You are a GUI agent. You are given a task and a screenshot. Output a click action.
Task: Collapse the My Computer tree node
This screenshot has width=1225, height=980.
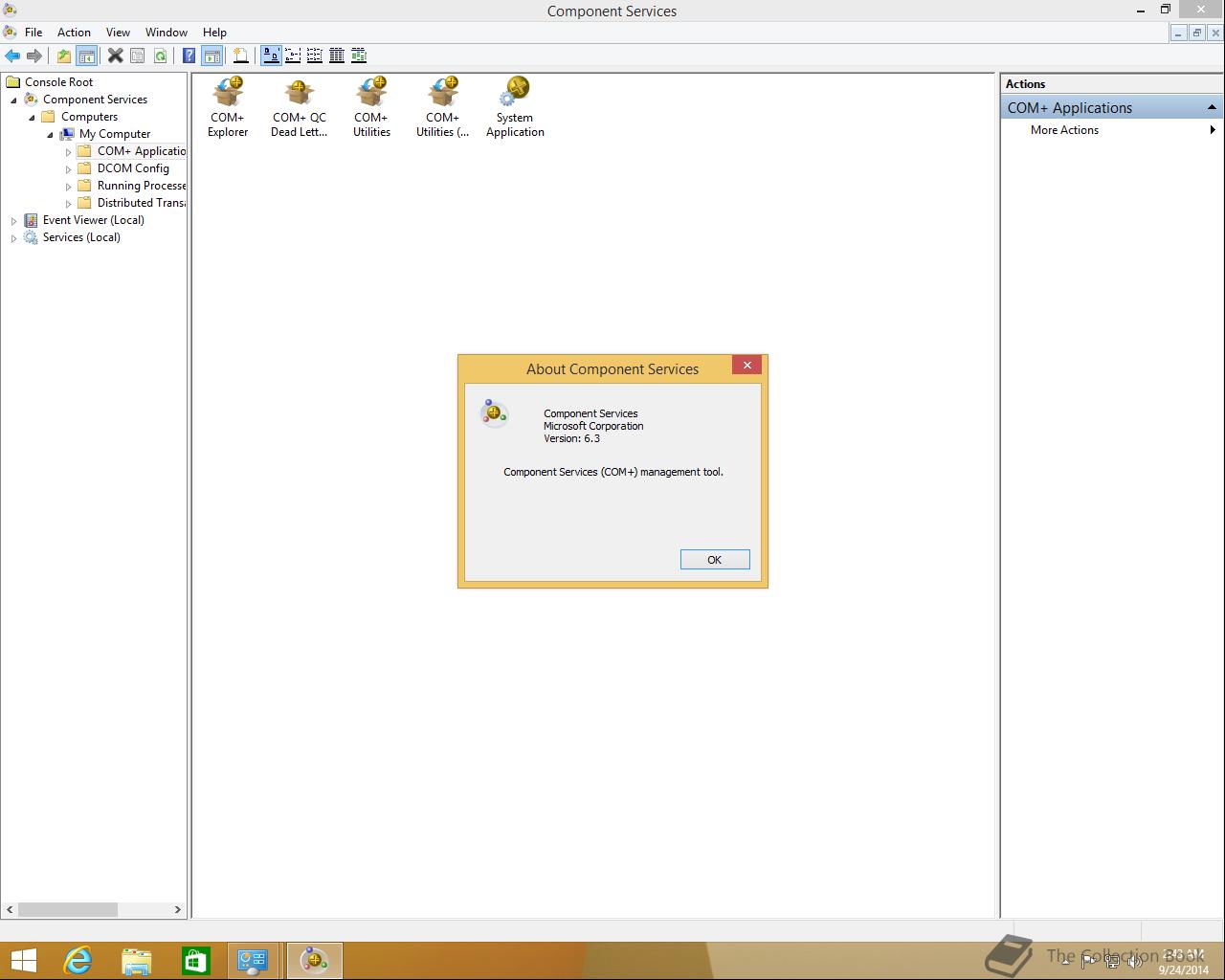(x=50, y=134)
